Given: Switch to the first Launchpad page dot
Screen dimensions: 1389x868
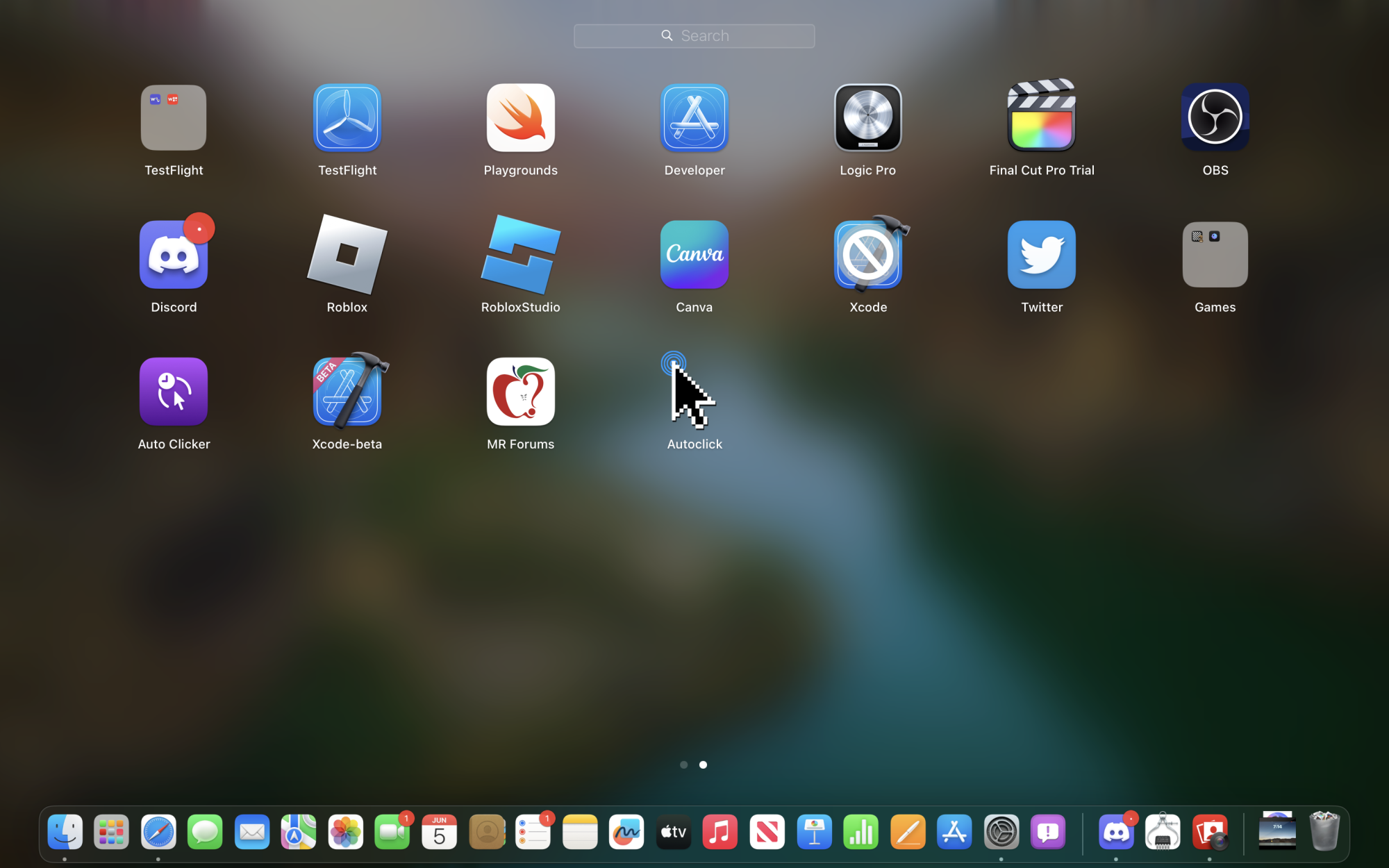Looking at the screenshot, I should point(683,765).
